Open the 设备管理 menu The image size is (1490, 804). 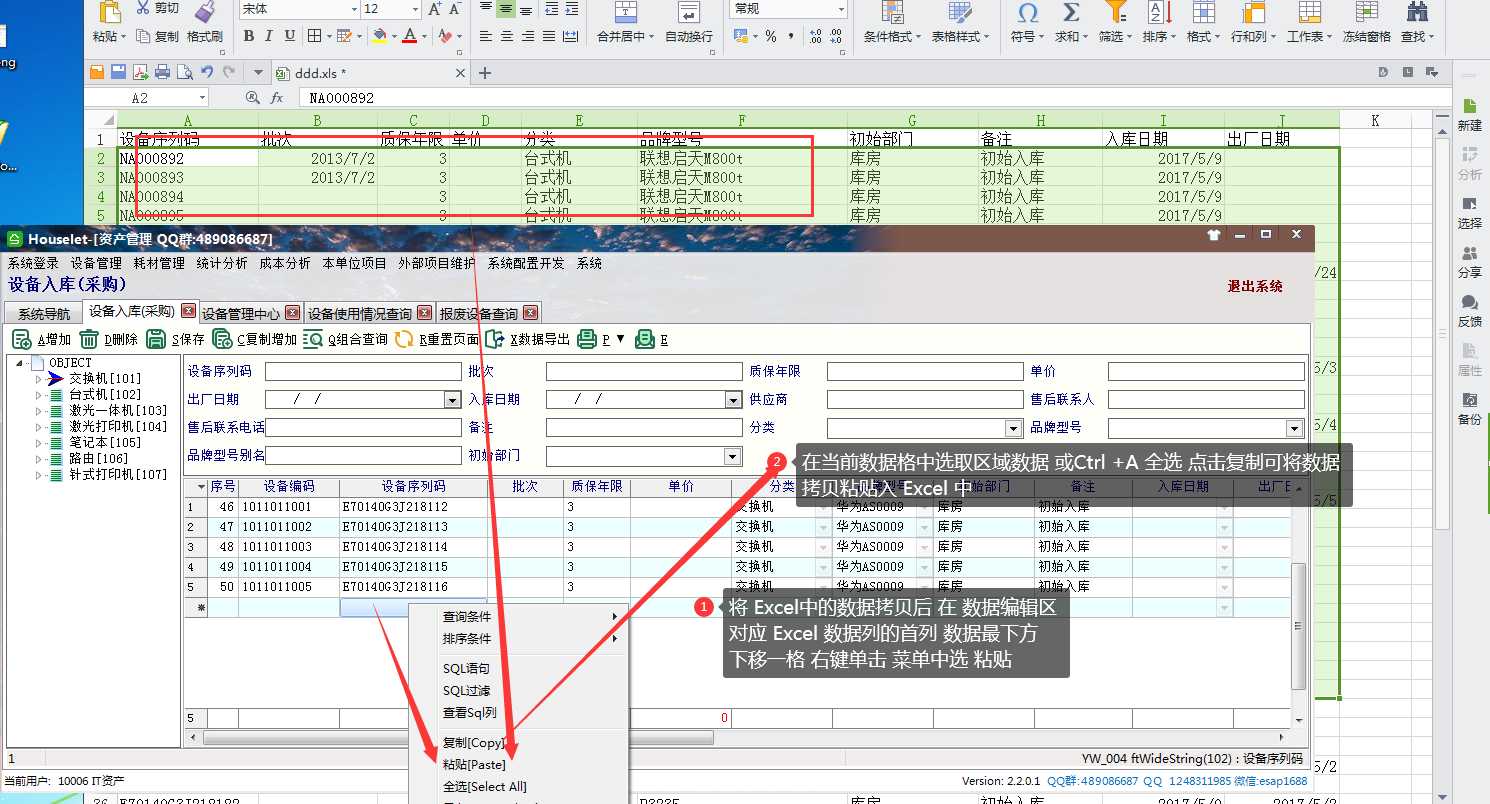click(x=96, y=263)
